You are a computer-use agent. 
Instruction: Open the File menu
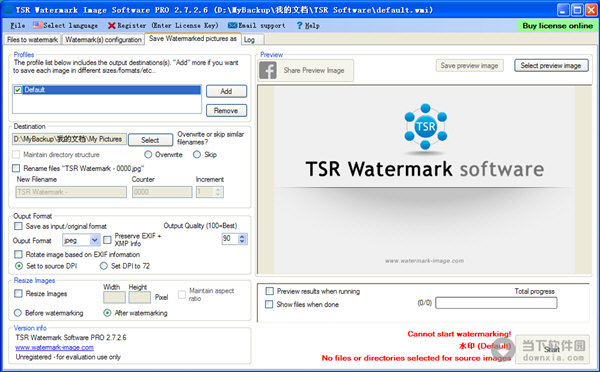tap(18, 26)
